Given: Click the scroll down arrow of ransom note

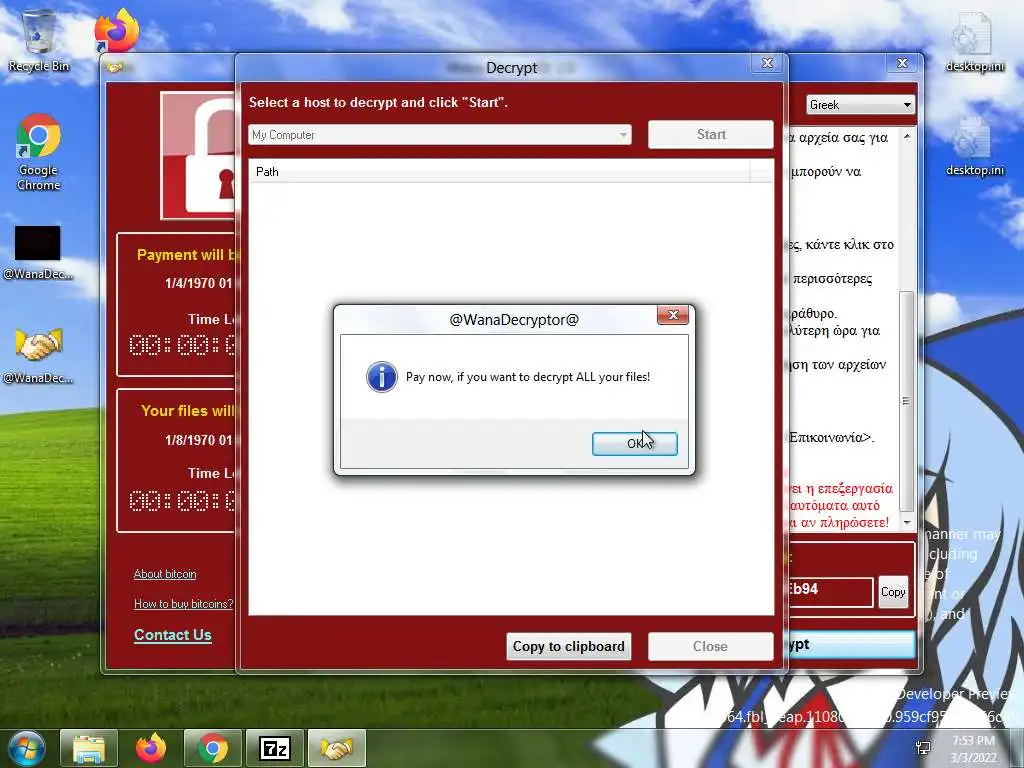Looking at the screenshot, I should point(906,522).
